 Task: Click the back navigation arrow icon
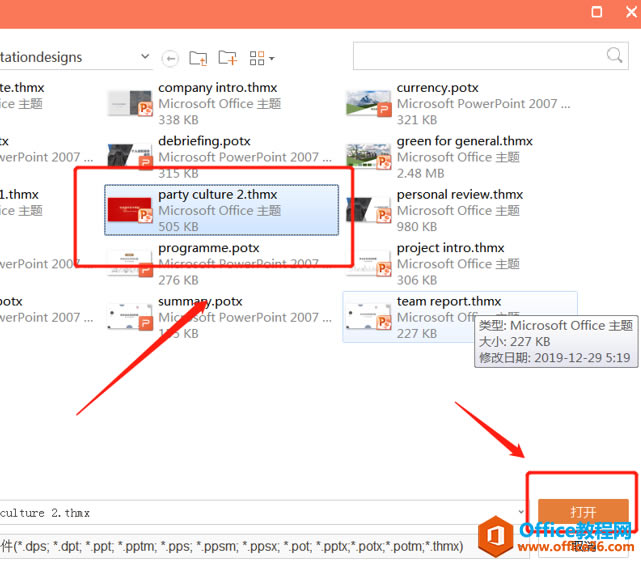point(170,59)
